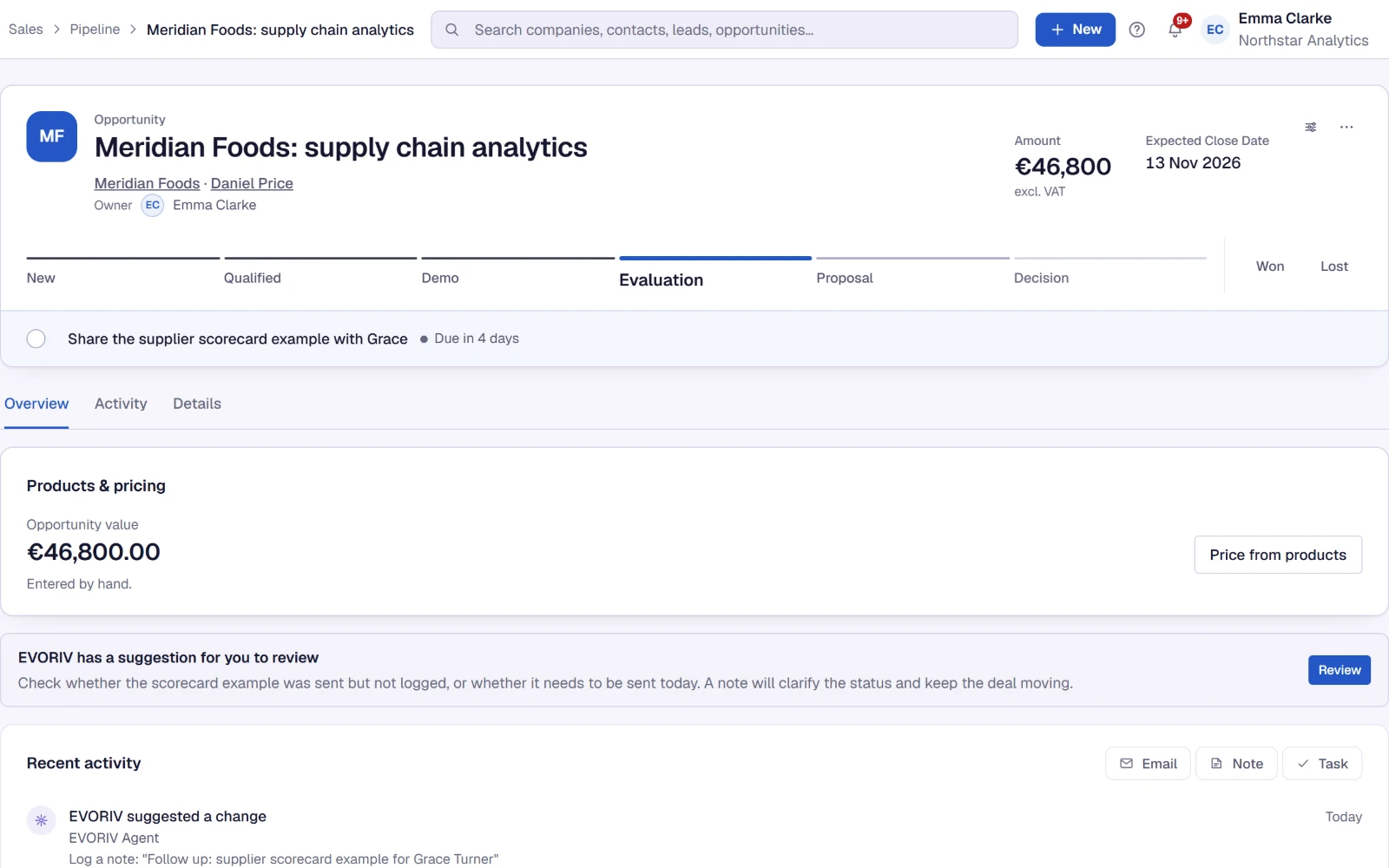This screenshot has width=1389, height=868.
Task: Switch to the Activity tab
Action: click(x=121, y=404)
